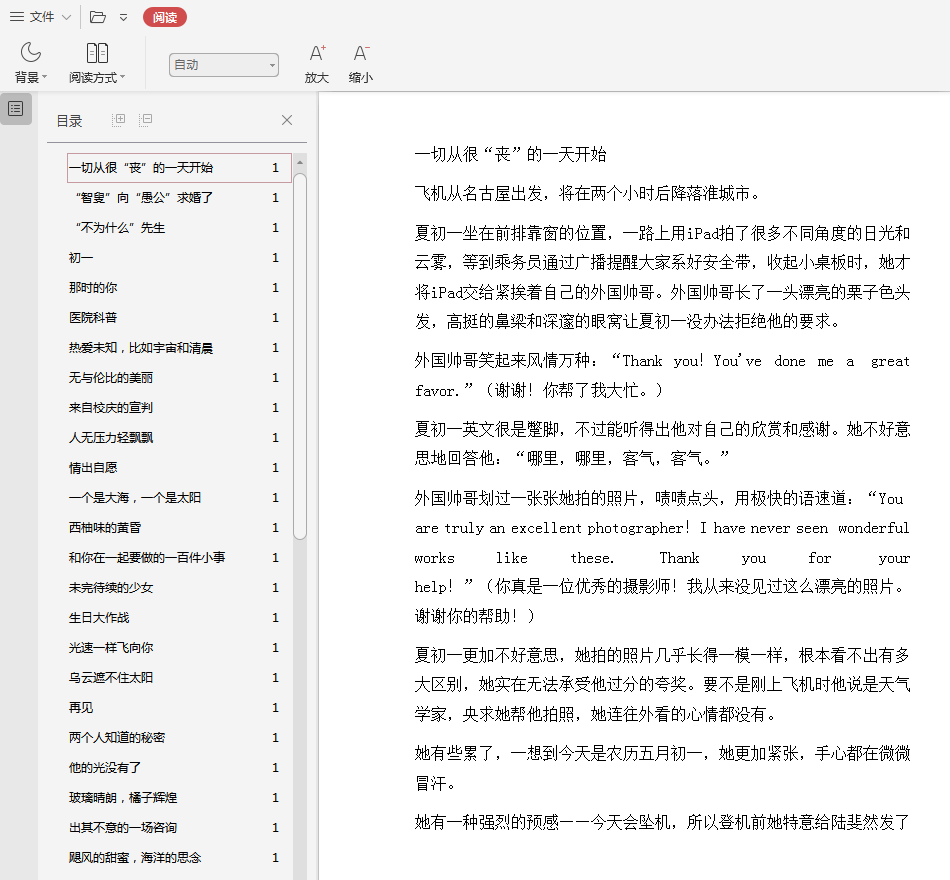Jump to chapter 初一
The image size is (950, 880).
click(x=81, y=258)
